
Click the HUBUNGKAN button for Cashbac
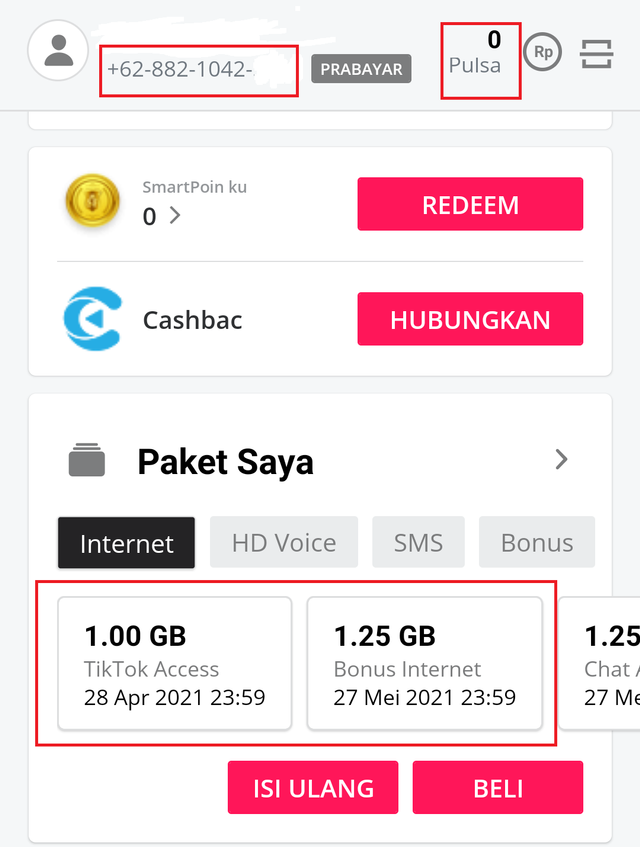[470, 320]
